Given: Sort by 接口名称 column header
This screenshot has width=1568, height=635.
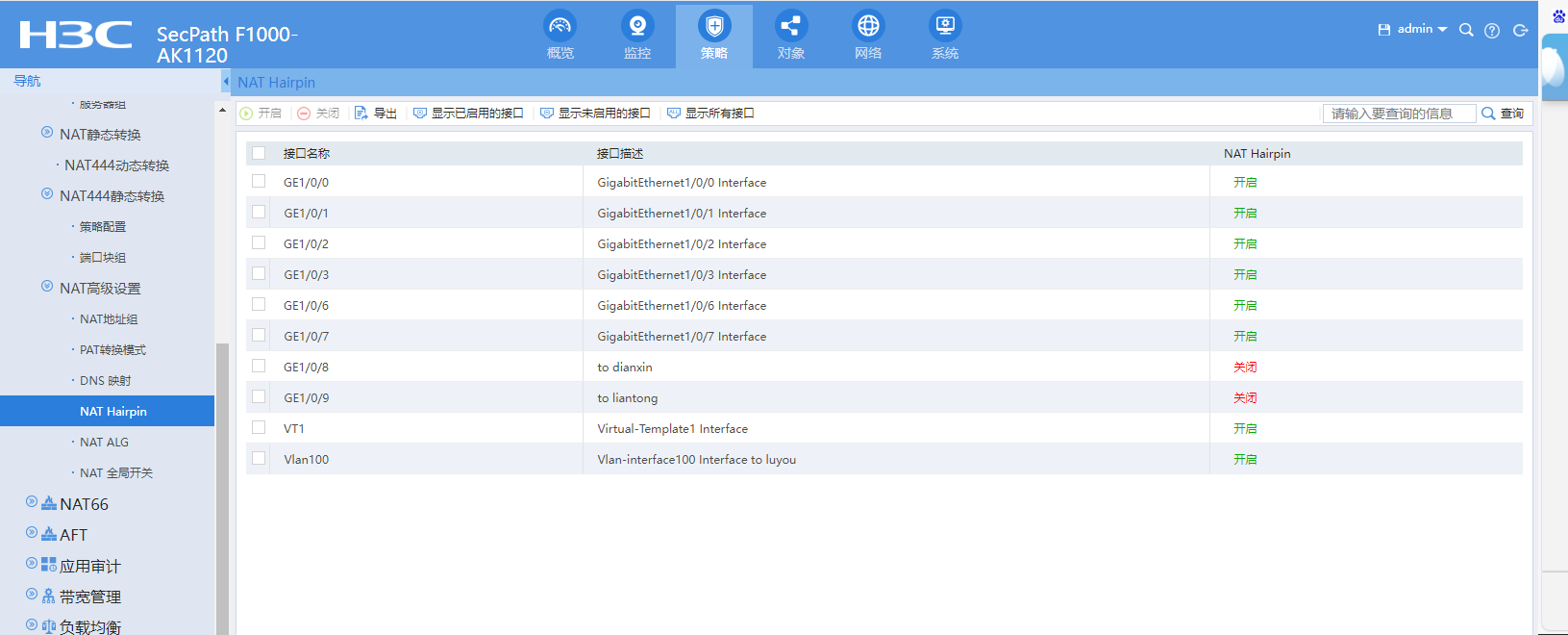Looking at the screenshot, I should pyautogui.click(x=307, y=154).
